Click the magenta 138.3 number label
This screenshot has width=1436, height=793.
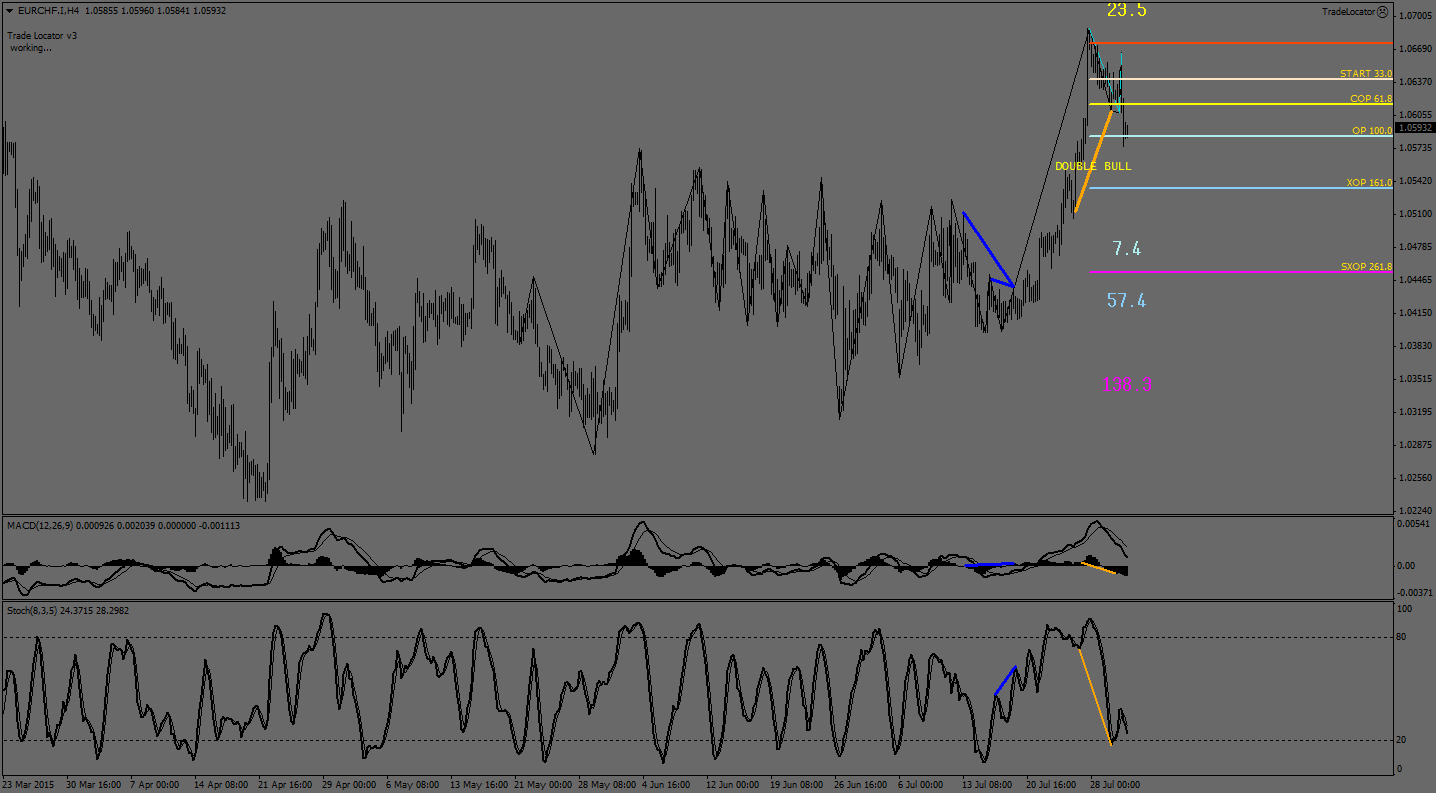tap(1127, 384)
